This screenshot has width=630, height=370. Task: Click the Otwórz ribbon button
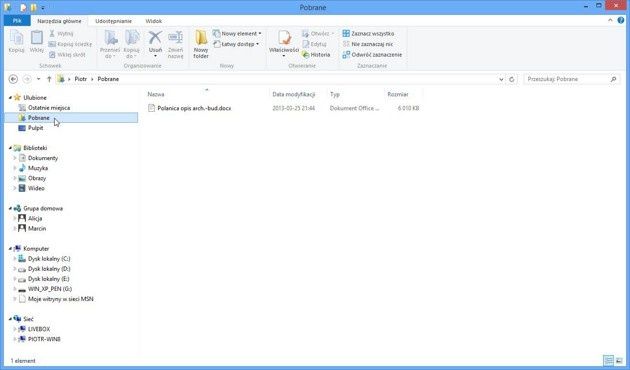point(318,34)
